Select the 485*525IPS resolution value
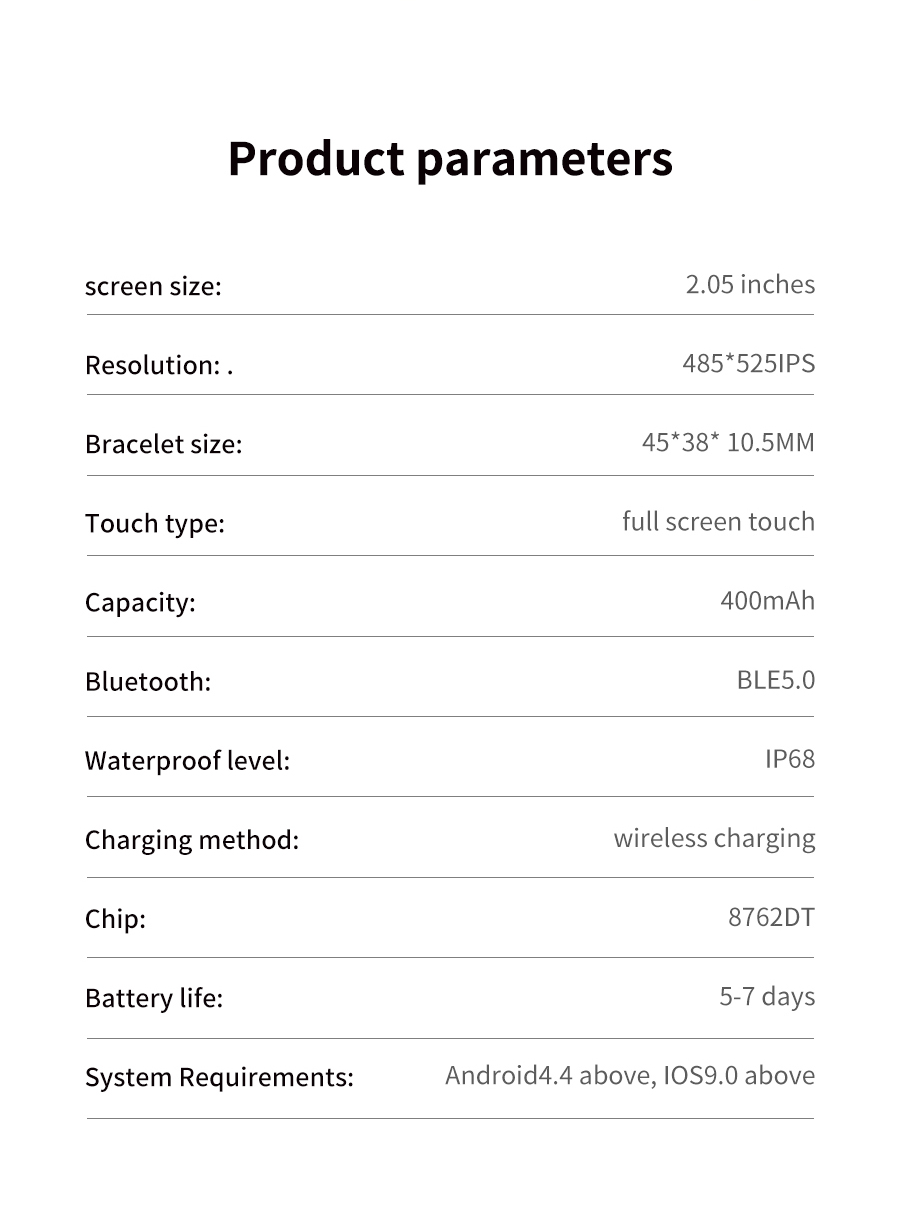The width and height of the screenshot is (900, 1219). click(x=748, y=364)
